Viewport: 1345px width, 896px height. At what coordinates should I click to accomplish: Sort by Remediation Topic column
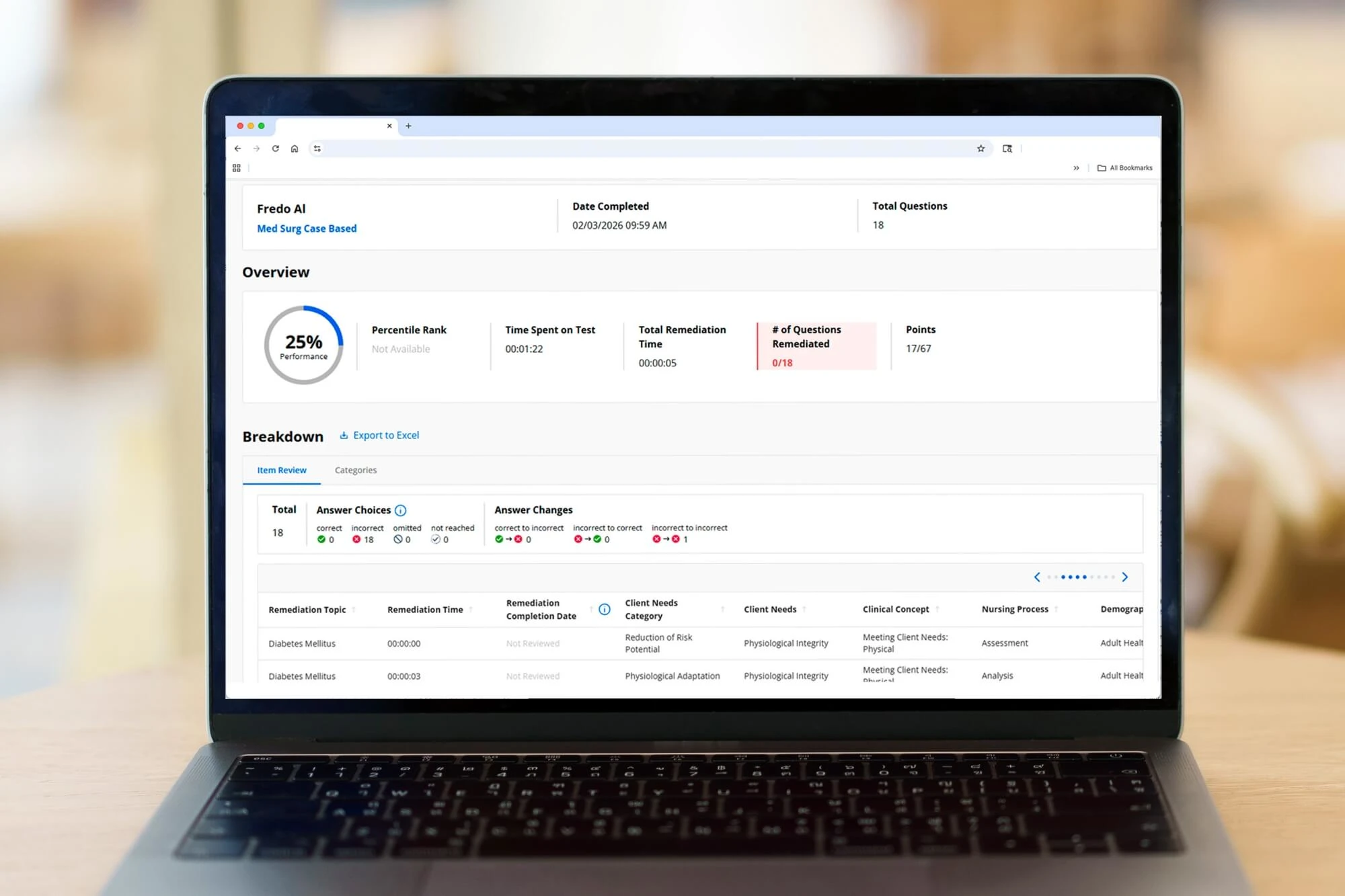coord(307,610)
